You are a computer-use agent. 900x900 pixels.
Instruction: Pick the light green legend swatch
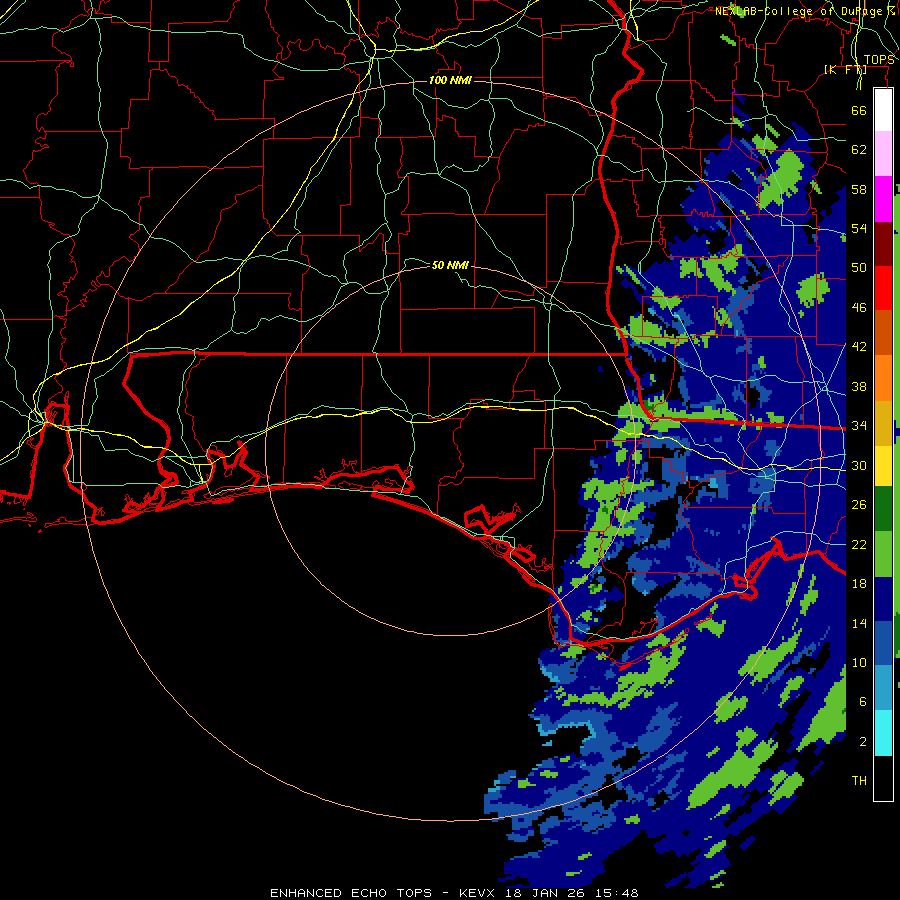(883, 554)
